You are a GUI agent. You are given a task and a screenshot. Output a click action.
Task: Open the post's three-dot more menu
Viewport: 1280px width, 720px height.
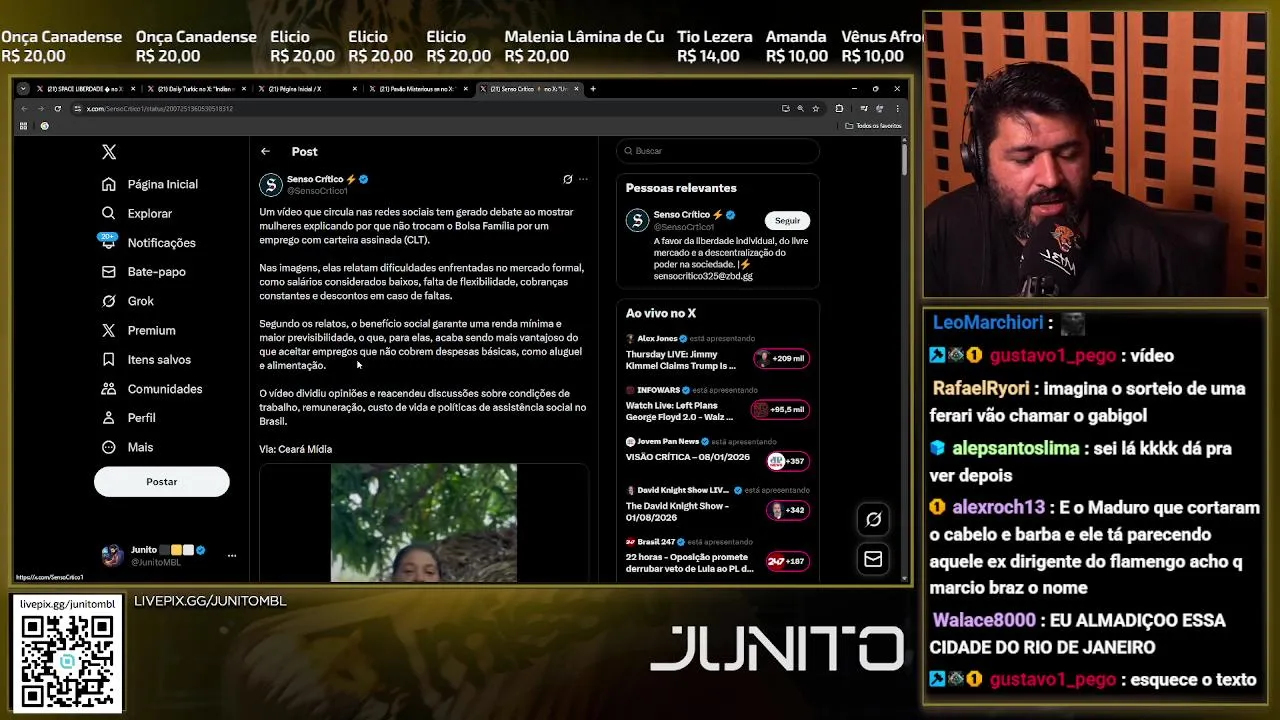pyautogui.click(x=583, y=179)
